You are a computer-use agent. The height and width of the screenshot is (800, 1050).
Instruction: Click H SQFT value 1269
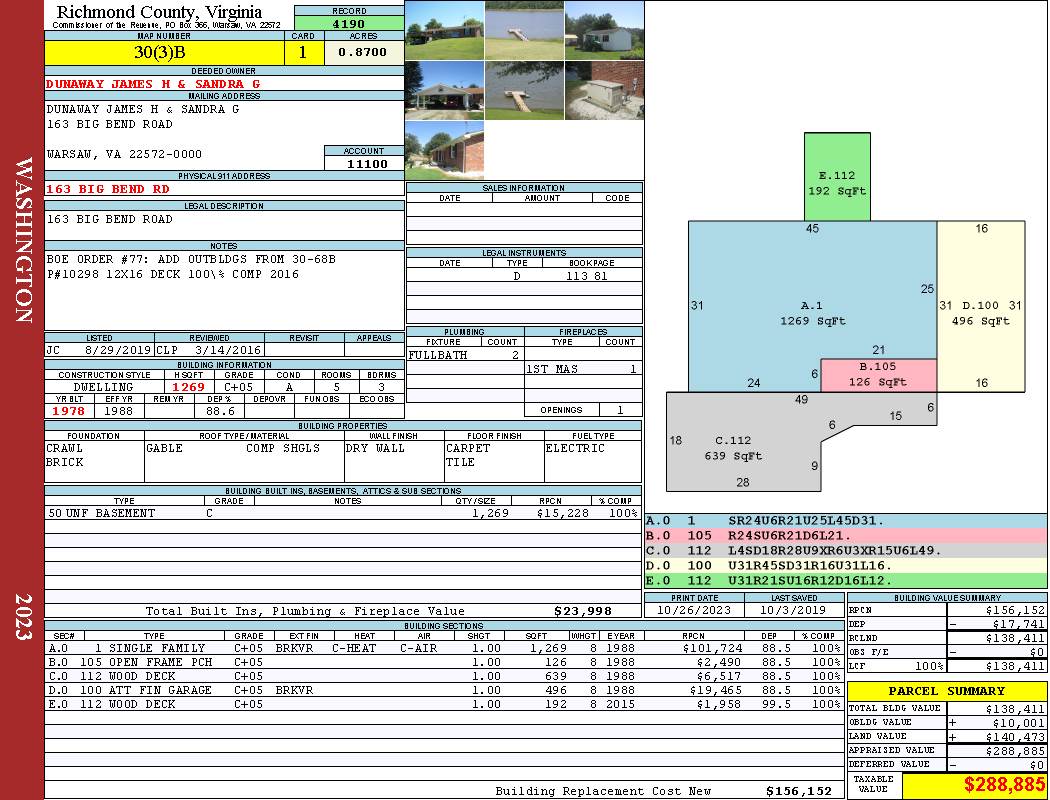point(189,387)
